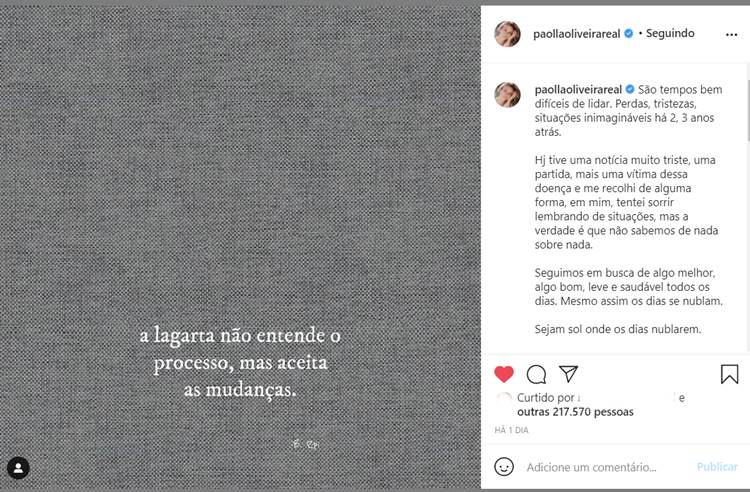Click liker avatar beside Curtido por

(504, 398)
